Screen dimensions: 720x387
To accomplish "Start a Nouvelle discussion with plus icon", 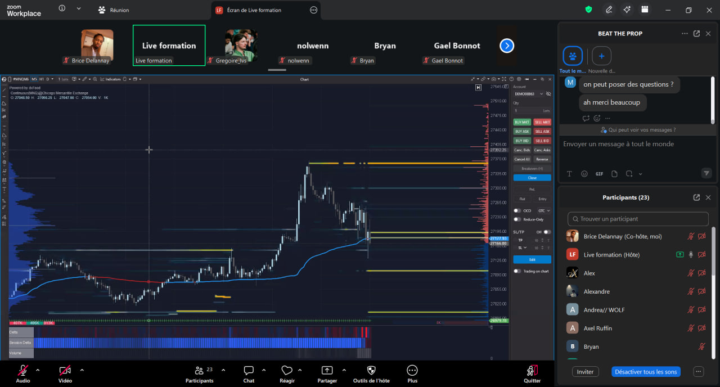I will coord(602,56).
